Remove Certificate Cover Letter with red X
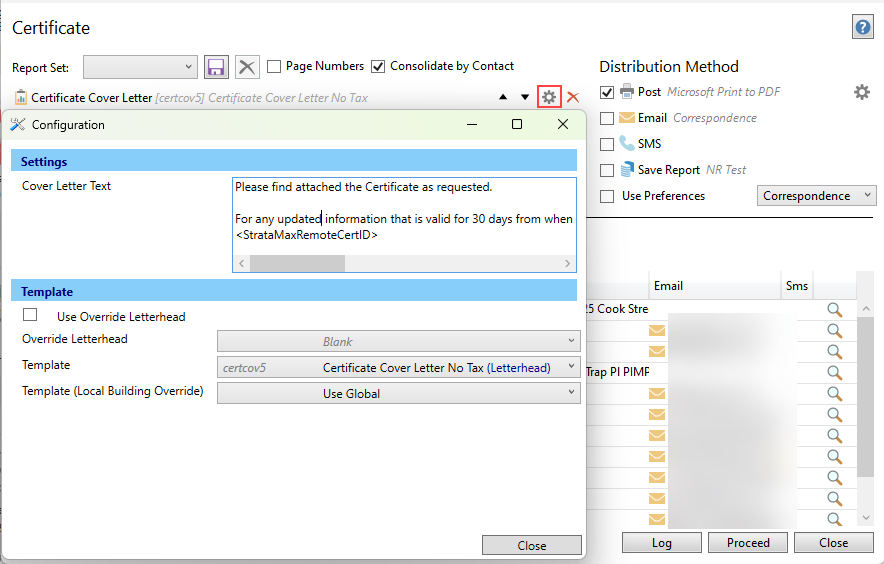 (x=573, y=97)
